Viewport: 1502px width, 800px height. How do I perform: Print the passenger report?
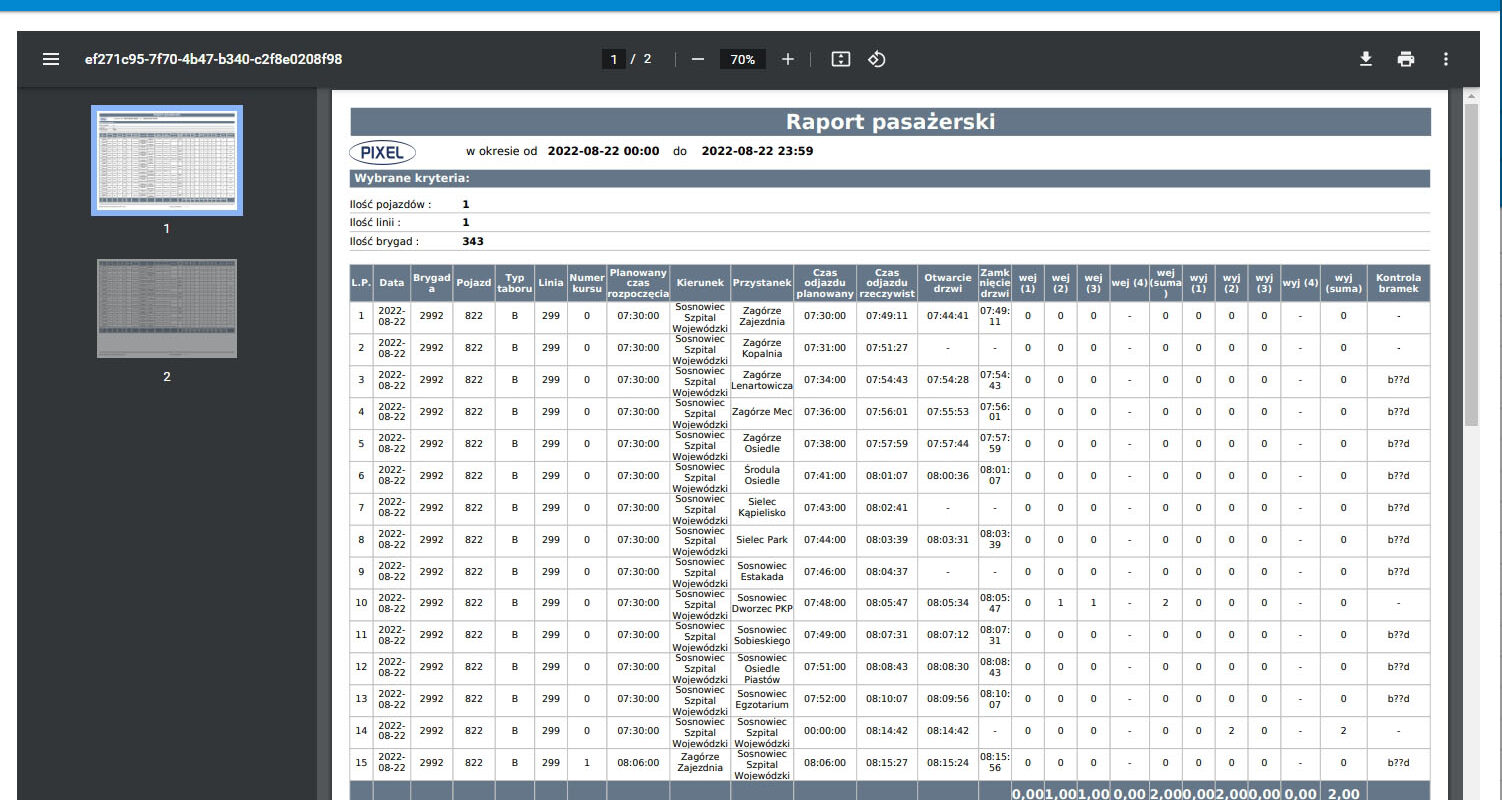click(1406, 59)
